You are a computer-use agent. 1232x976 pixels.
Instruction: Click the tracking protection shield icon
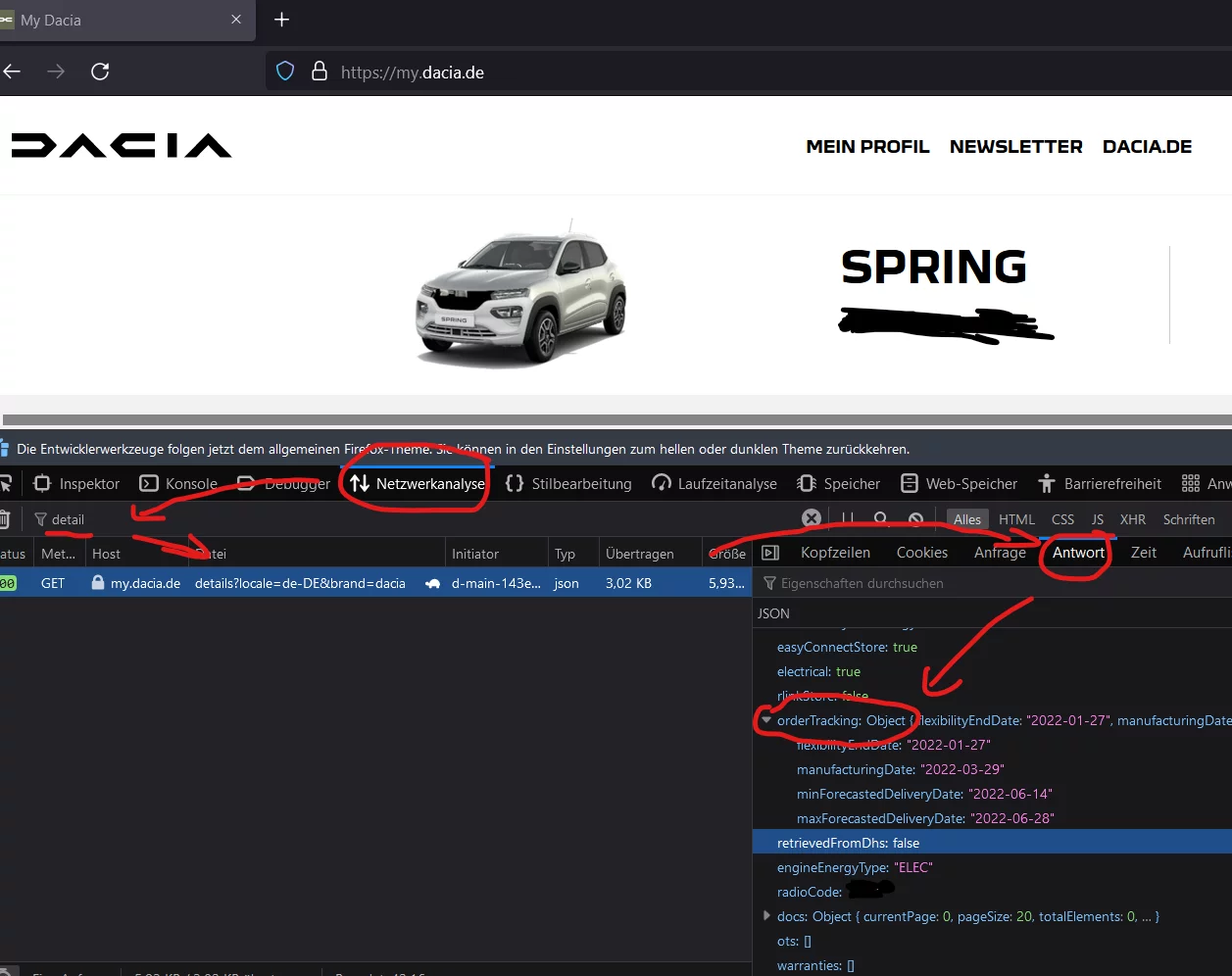285,72
